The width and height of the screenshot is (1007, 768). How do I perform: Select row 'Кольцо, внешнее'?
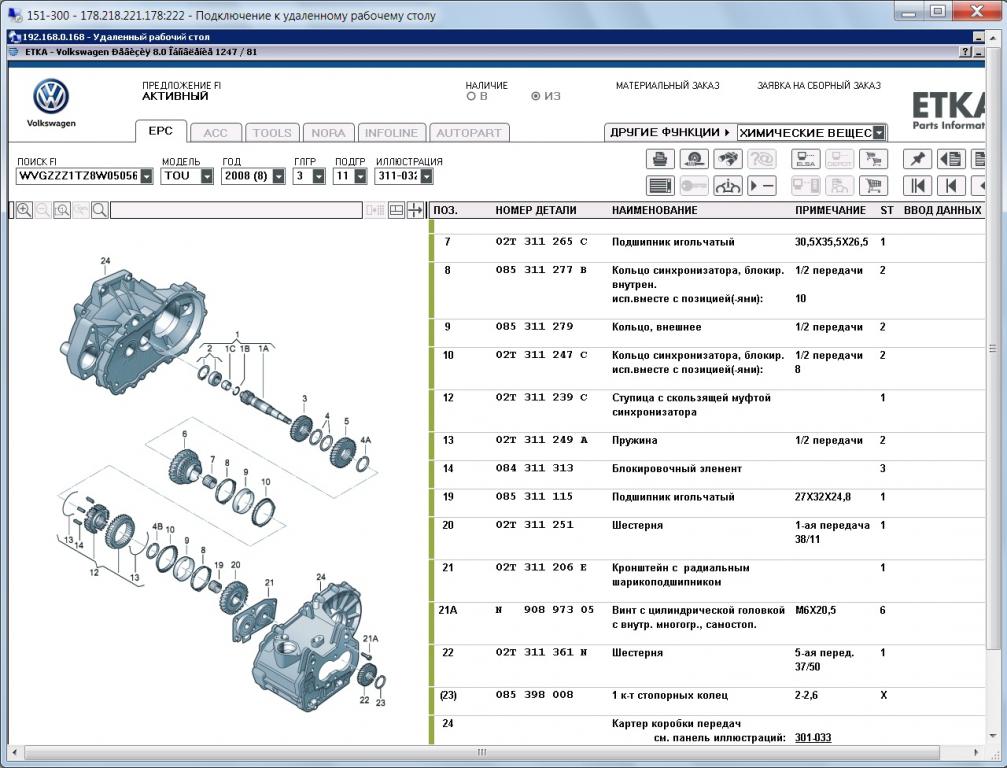(x=709, y=327)
